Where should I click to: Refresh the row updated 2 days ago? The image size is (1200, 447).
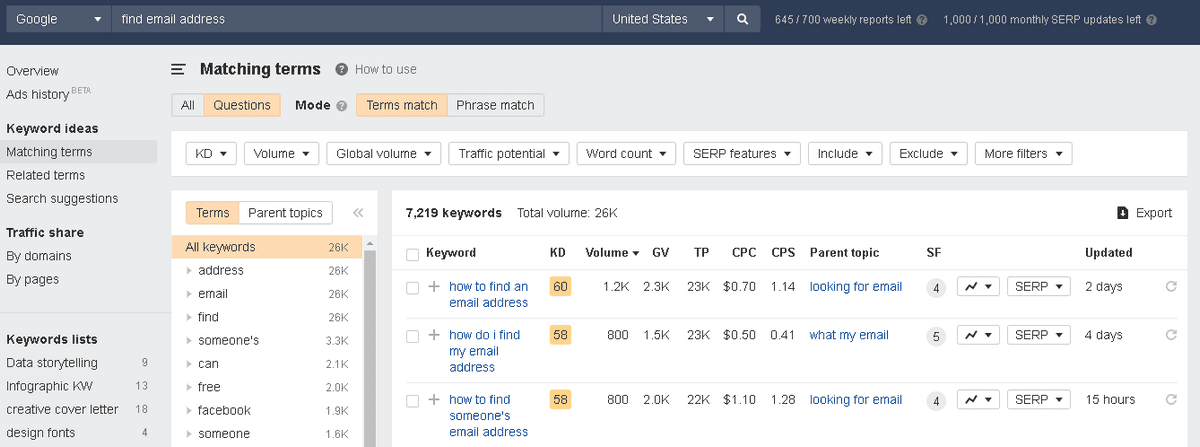point(1171,287)
